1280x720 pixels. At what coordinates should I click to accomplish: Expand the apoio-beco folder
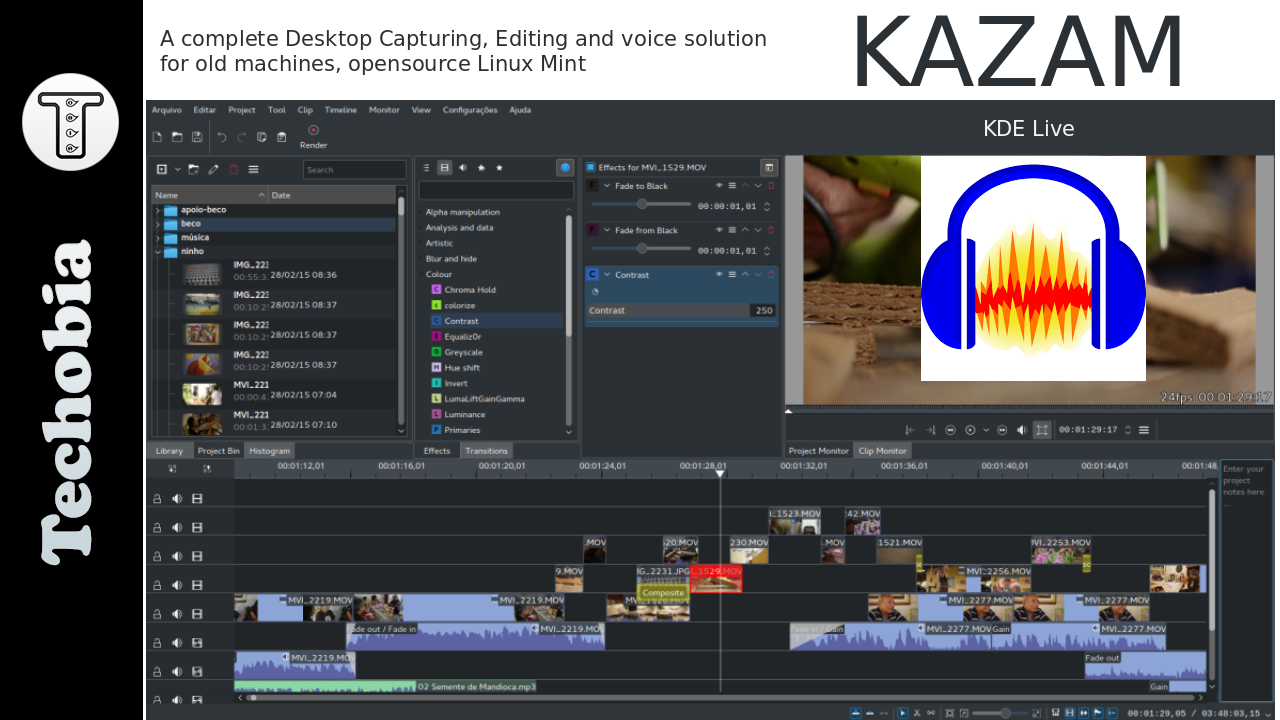158,211
